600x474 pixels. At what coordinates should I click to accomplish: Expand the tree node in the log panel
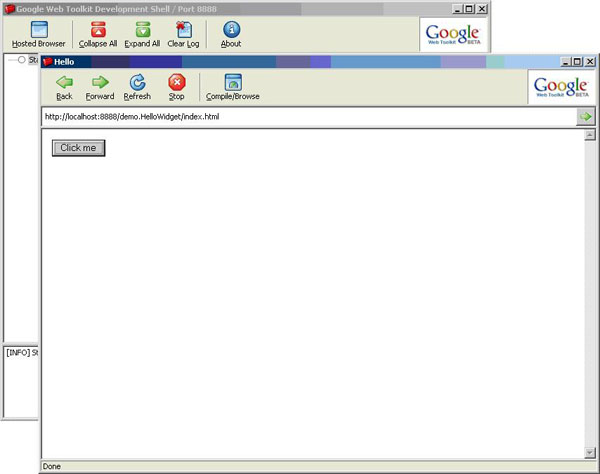point(21,61)
